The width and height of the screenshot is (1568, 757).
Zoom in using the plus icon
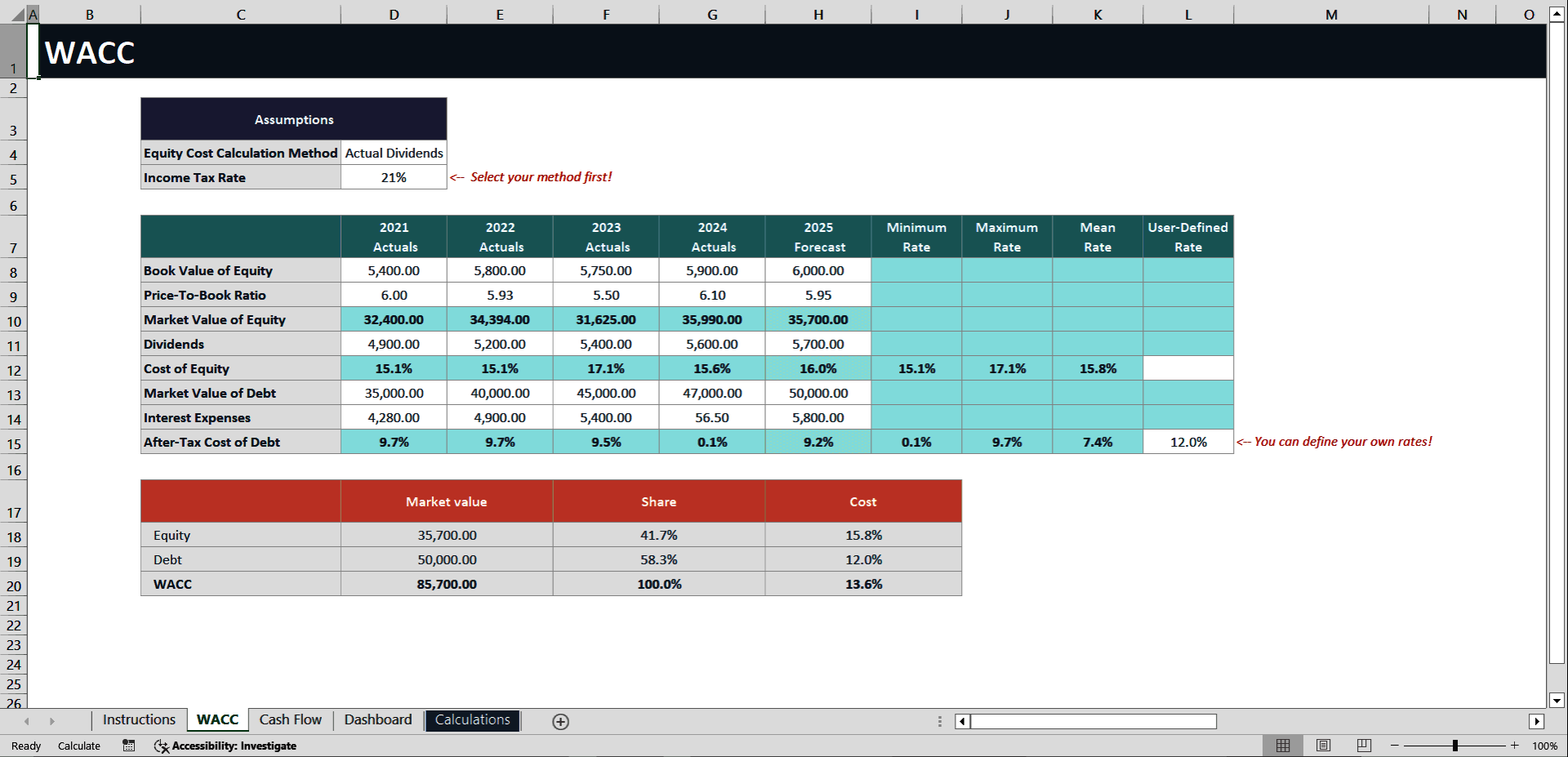(1515, 746)
